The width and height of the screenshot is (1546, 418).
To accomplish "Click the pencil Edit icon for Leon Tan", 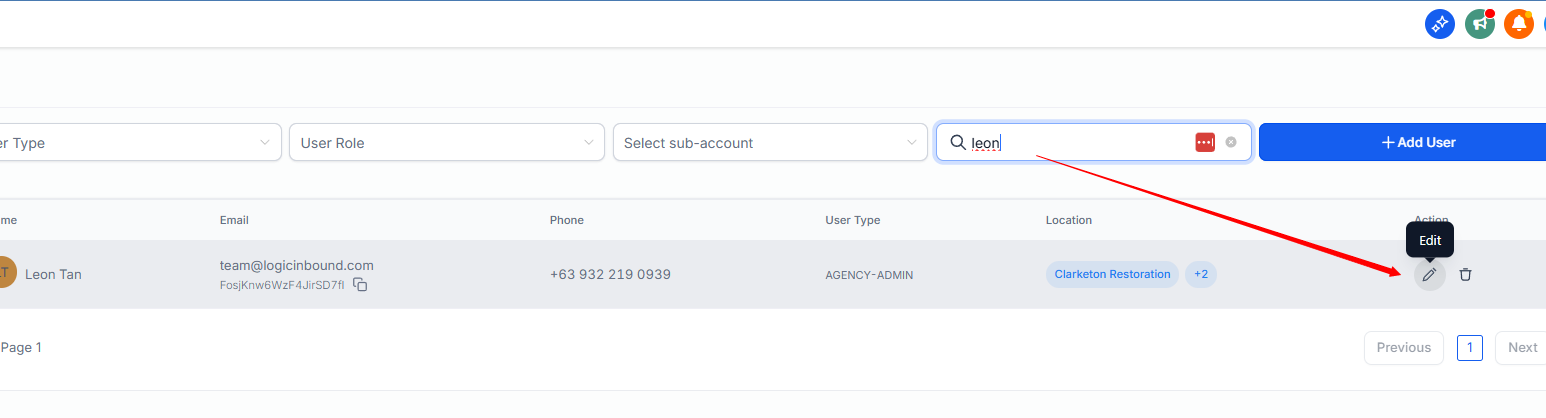I will point(1430,274).
